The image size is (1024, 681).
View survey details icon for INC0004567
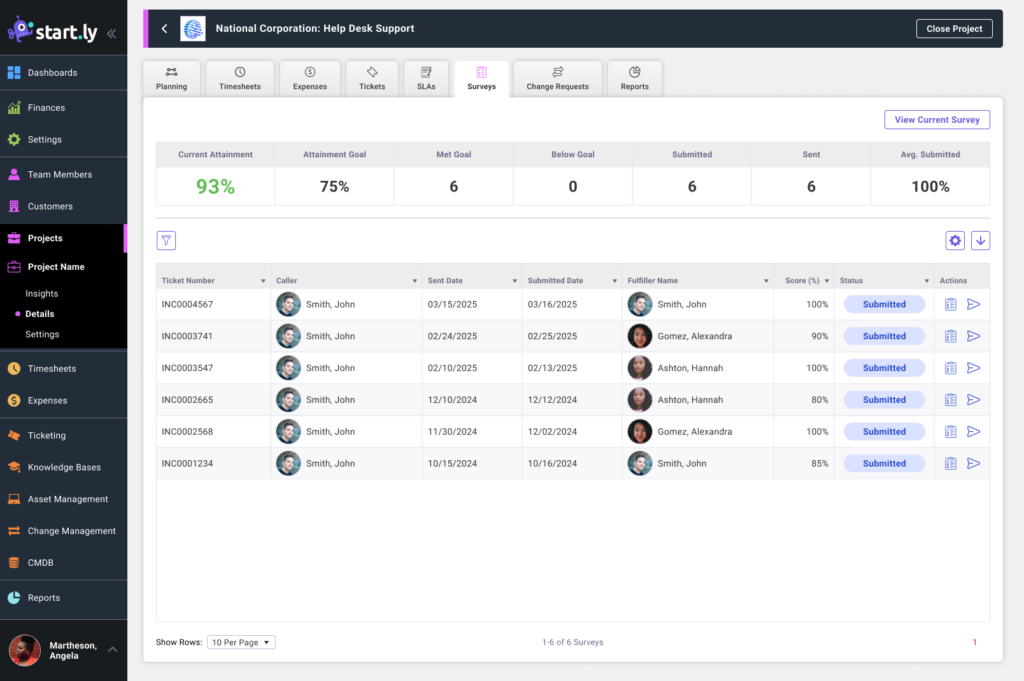click(x=951, y=305)
